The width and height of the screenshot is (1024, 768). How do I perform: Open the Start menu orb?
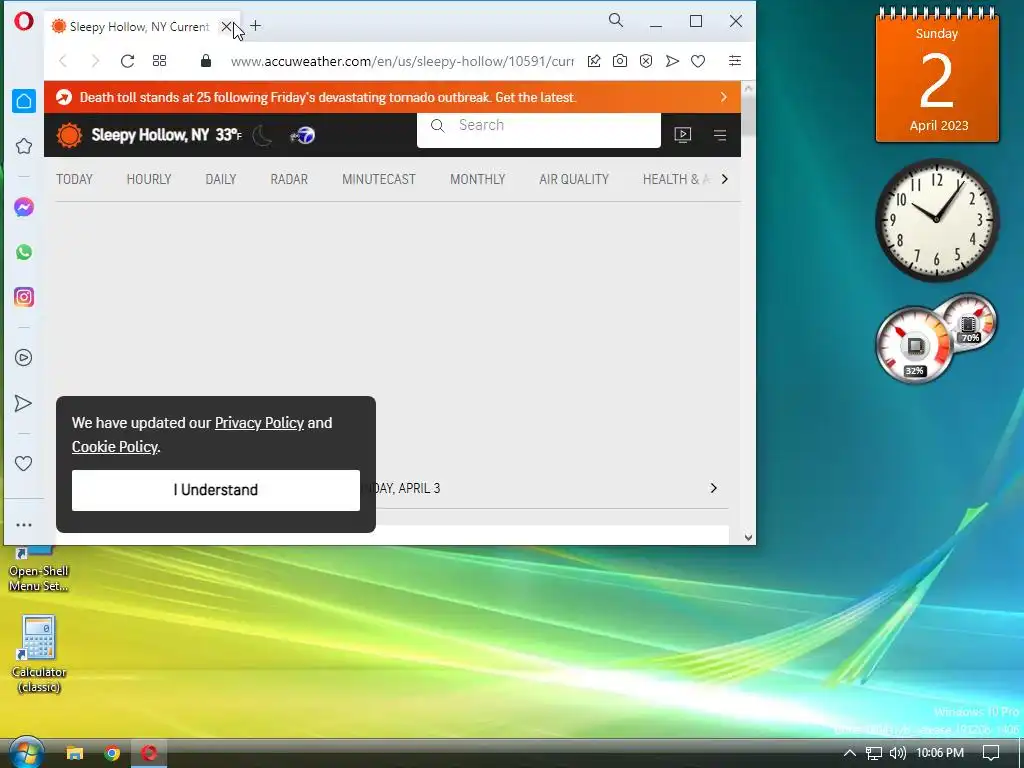26,753
